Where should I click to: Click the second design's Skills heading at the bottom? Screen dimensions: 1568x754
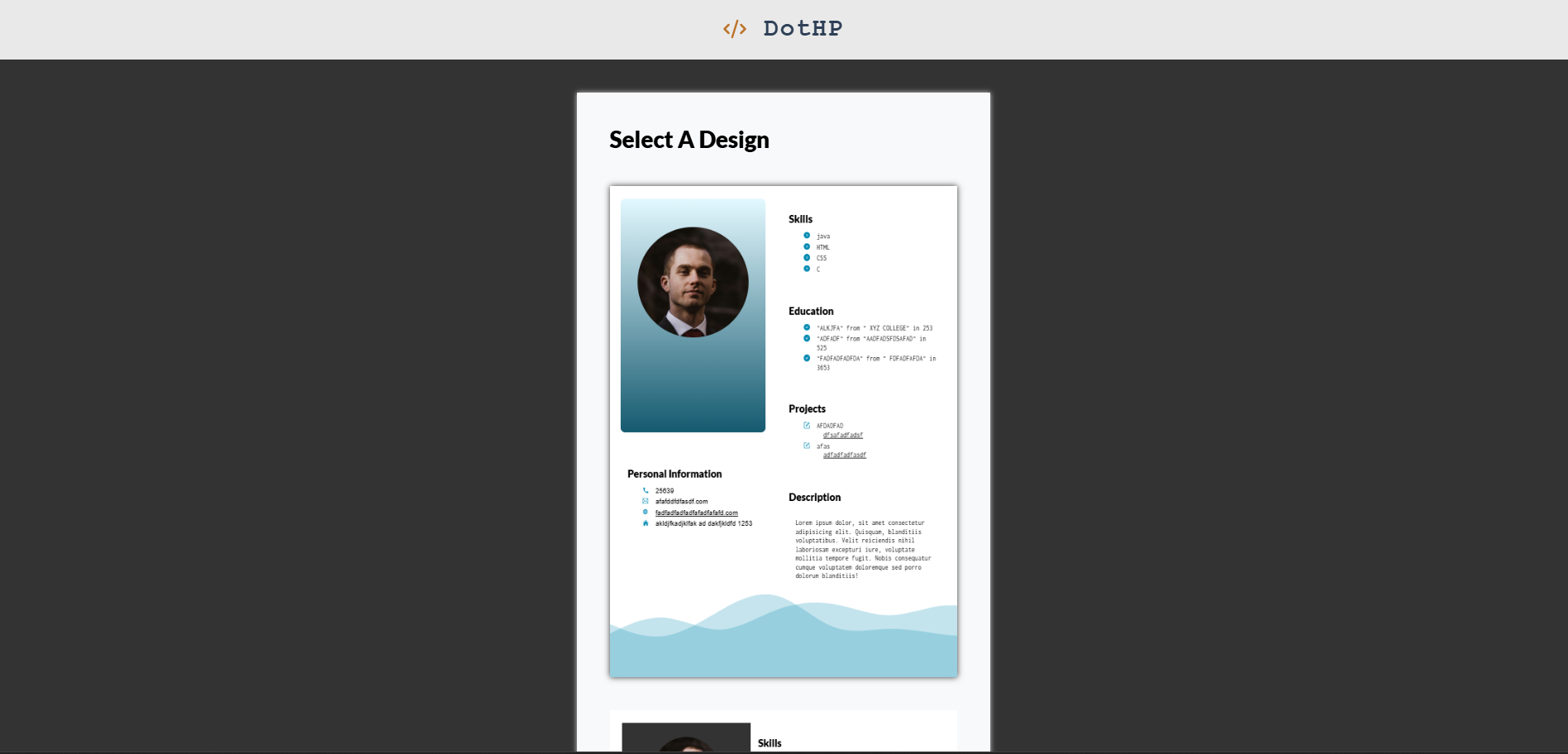click(x=770, y=743)
